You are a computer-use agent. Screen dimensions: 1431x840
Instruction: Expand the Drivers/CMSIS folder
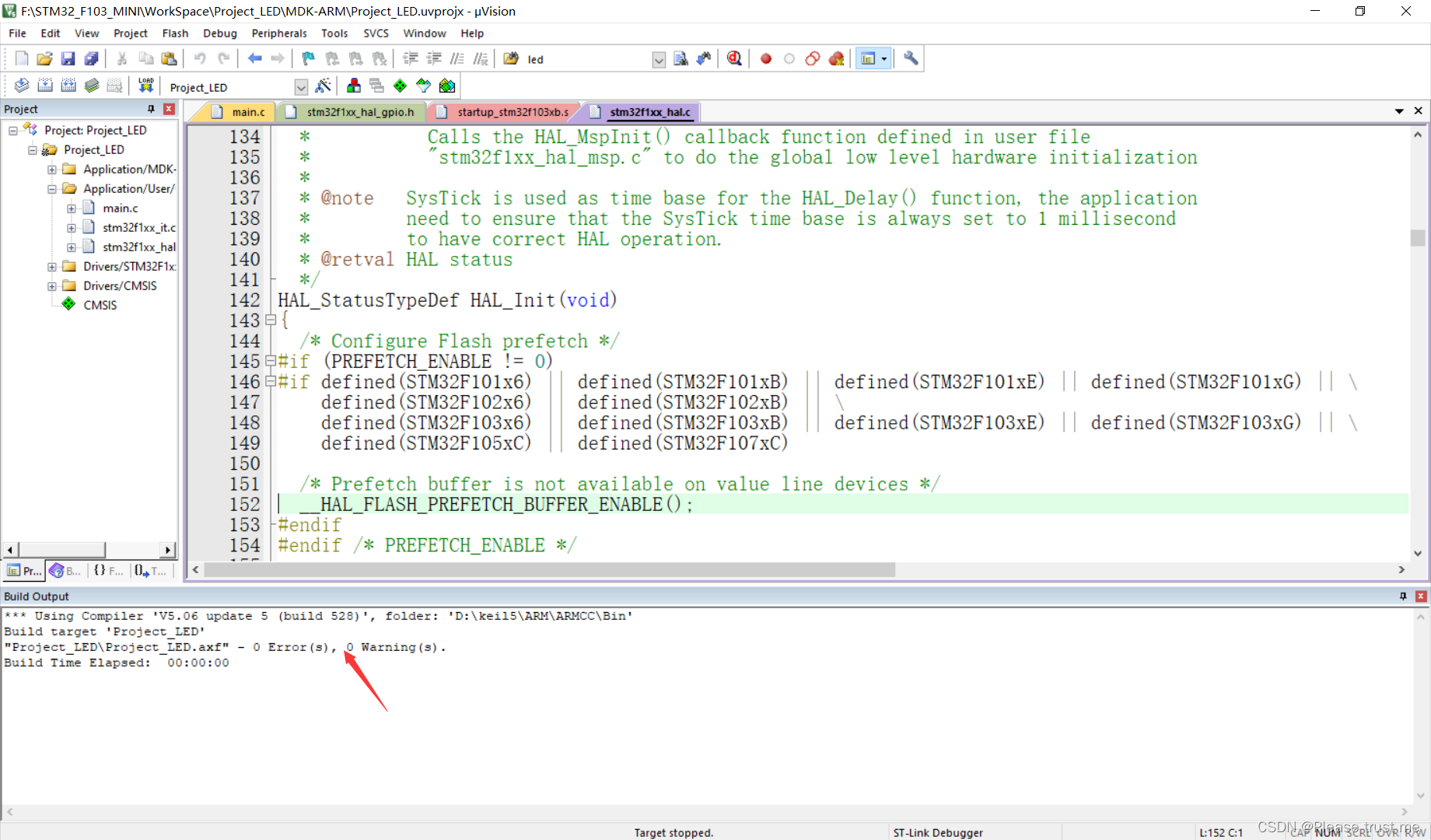51,285
